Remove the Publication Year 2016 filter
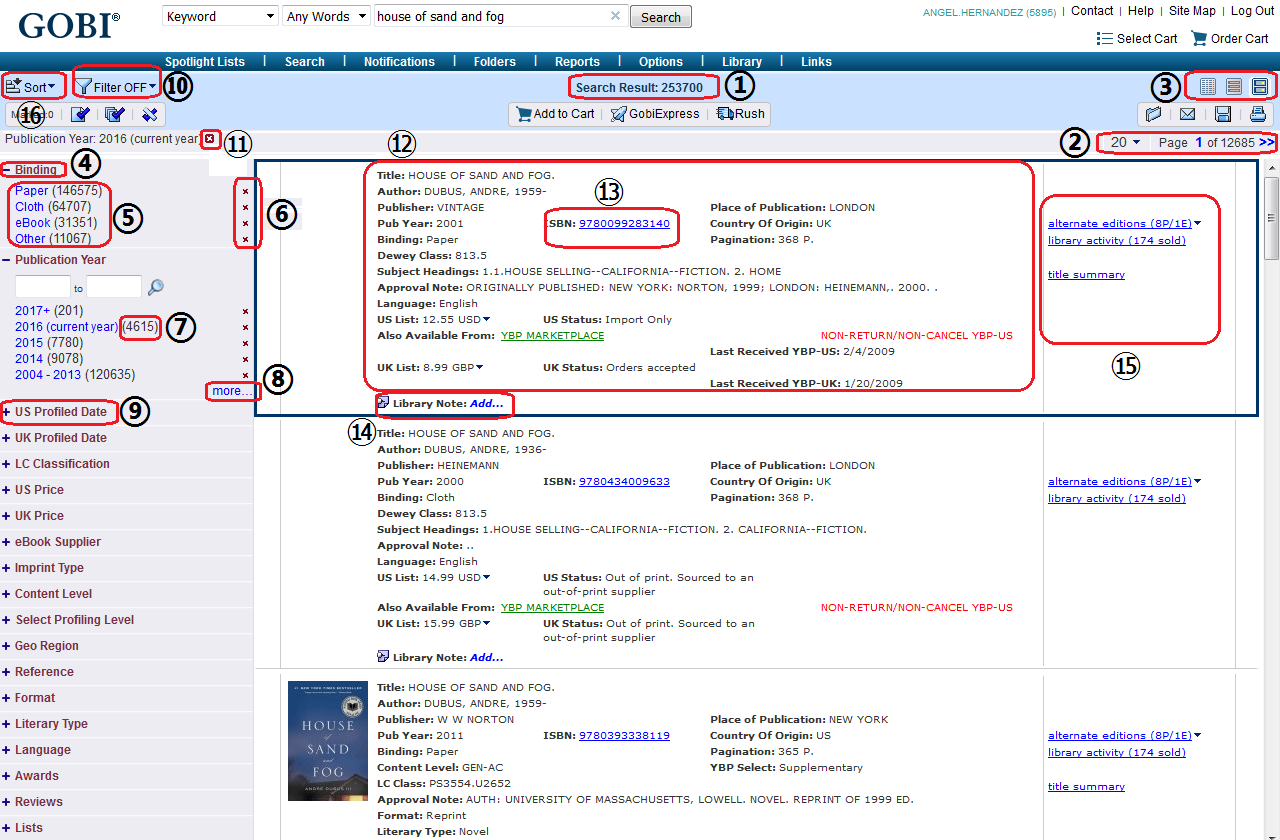The image size is (1280, 840). pyautogui.click(x=209, y=139)
